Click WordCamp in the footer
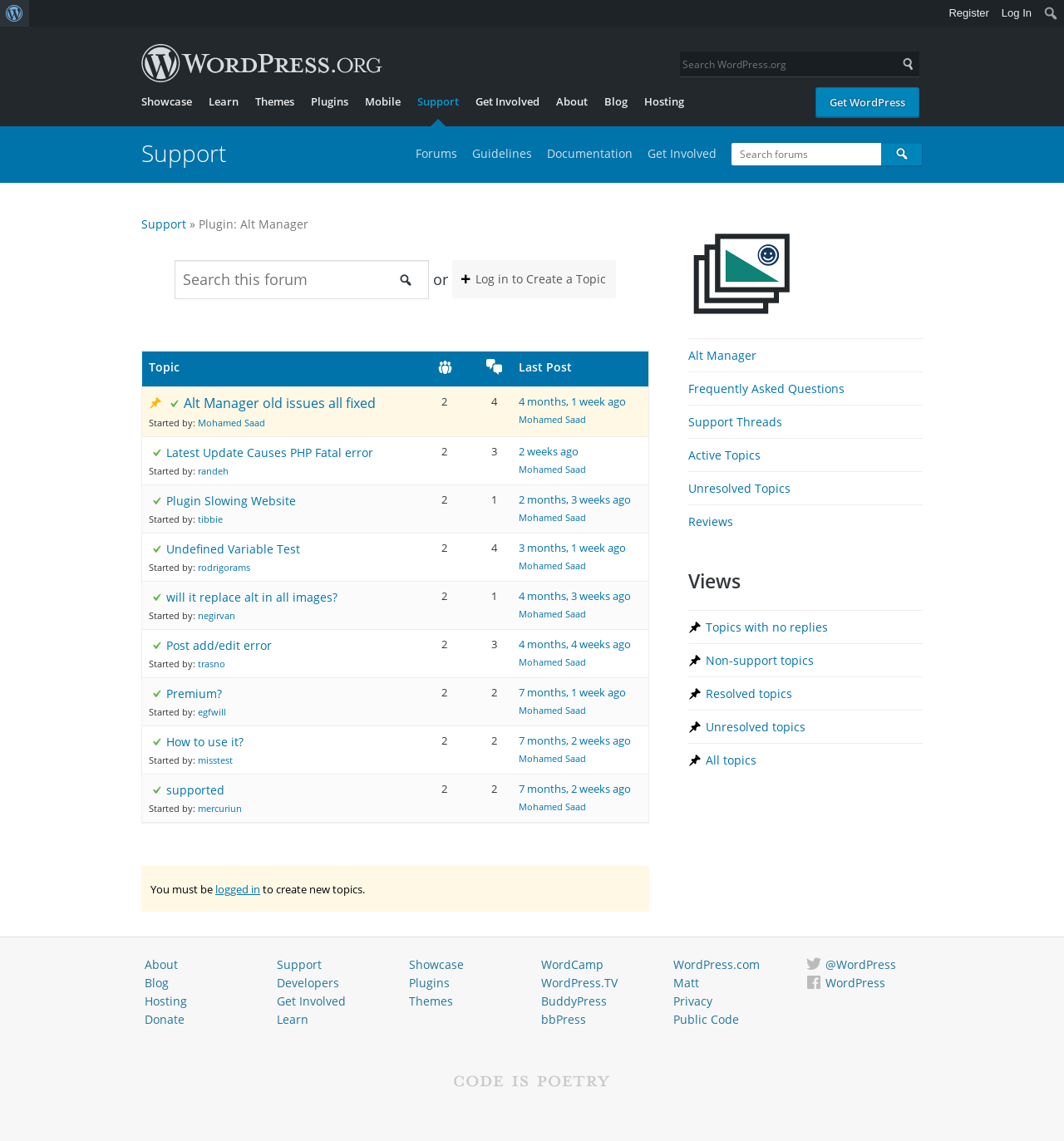The width and height of the screenshot is (1064, 1141). pyautogui.click(x=572, y=965)
